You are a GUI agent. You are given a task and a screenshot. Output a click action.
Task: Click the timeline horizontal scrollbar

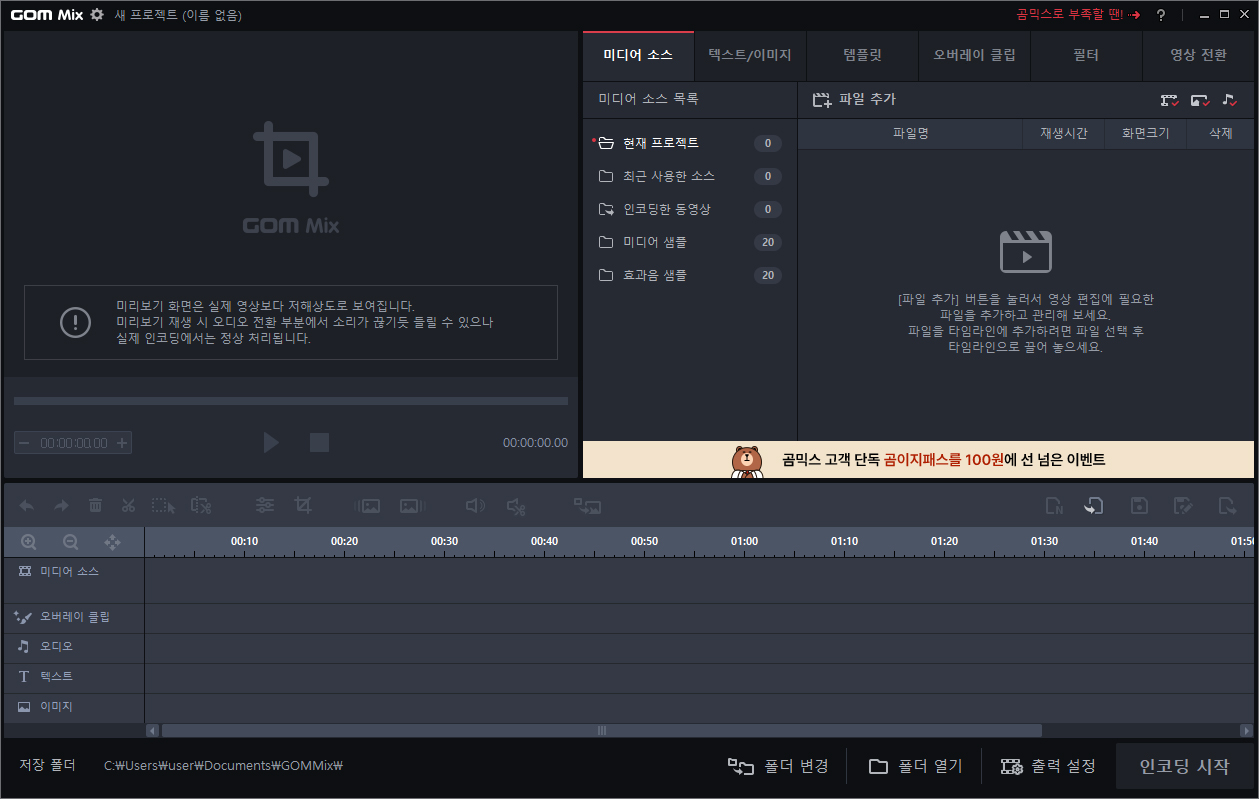pos(602,731)
